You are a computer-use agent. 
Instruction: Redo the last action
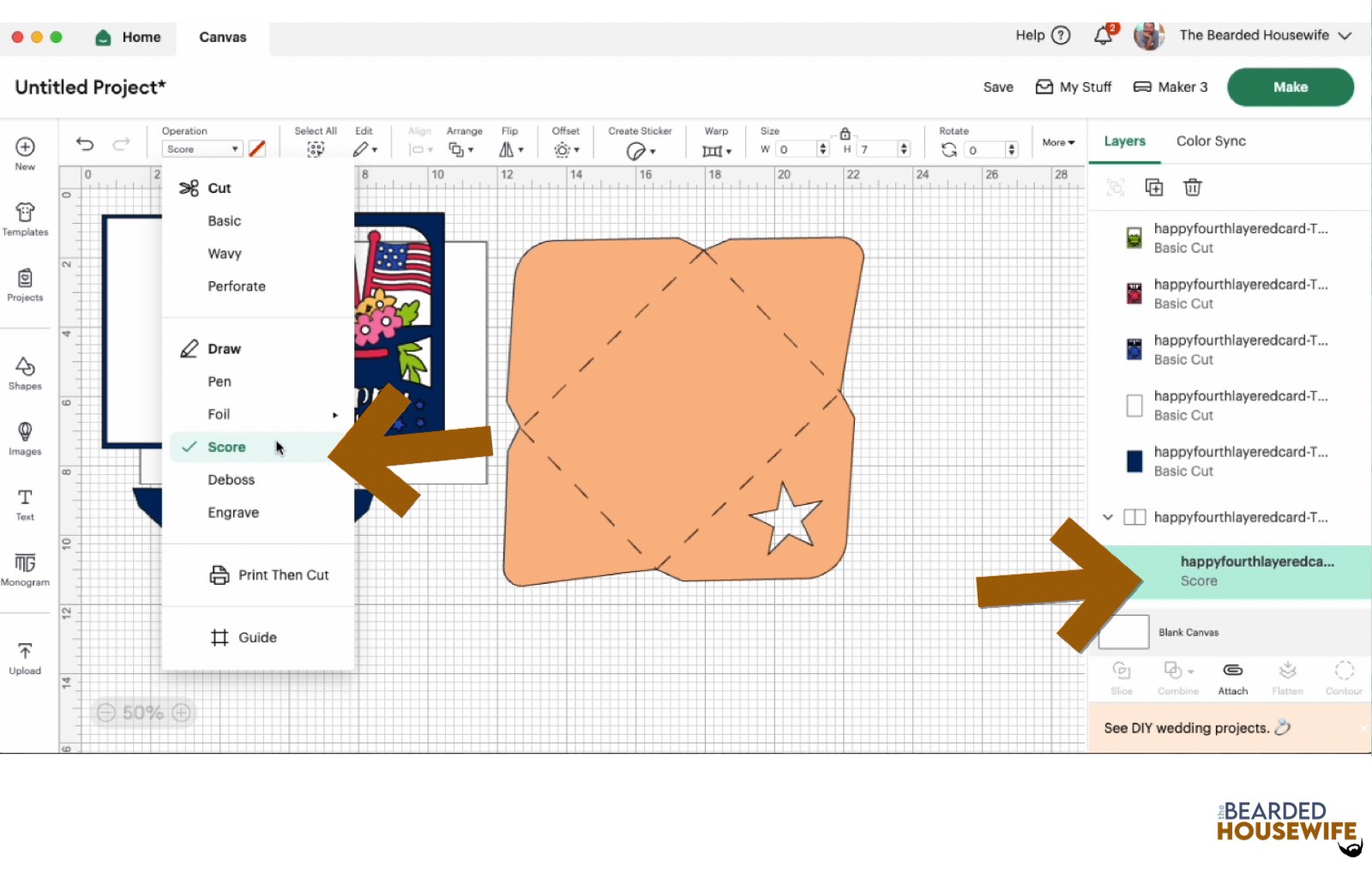[x=122, y=144]
